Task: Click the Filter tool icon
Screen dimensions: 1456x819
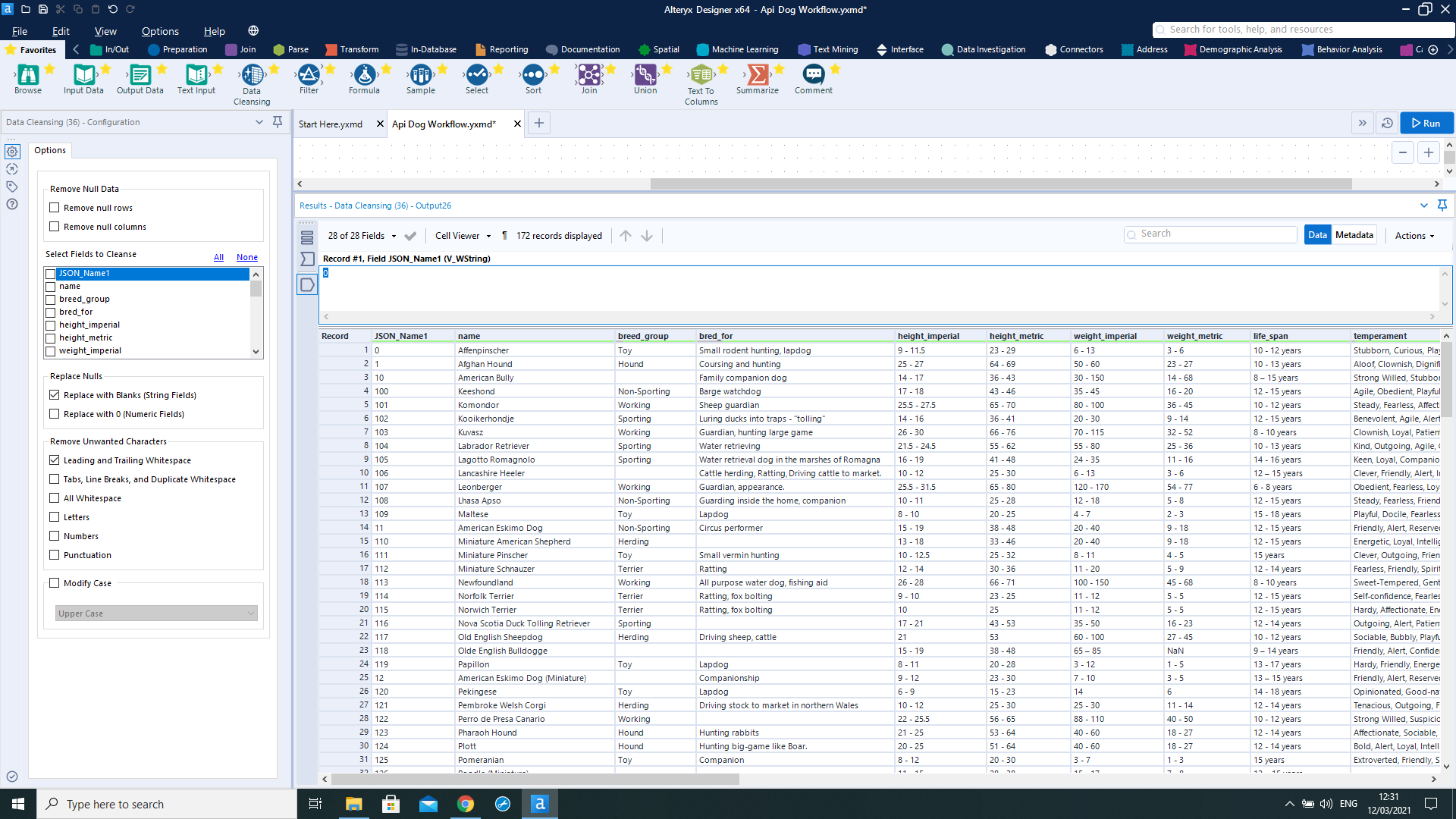Action: 309,74
